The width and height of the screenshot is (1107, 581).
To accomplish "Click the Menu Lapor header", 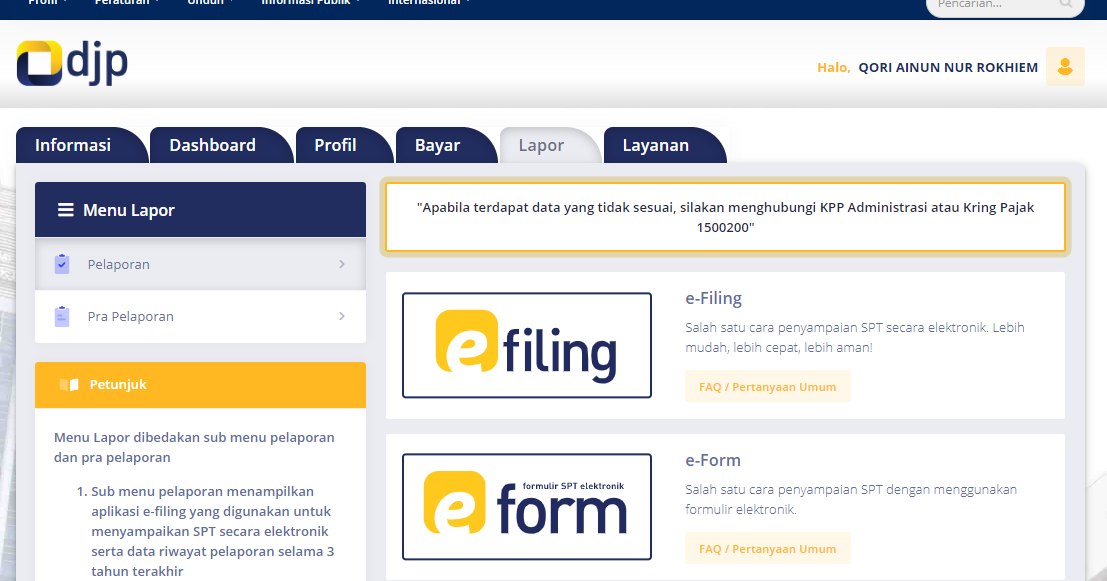I will [x=201, y=210].
